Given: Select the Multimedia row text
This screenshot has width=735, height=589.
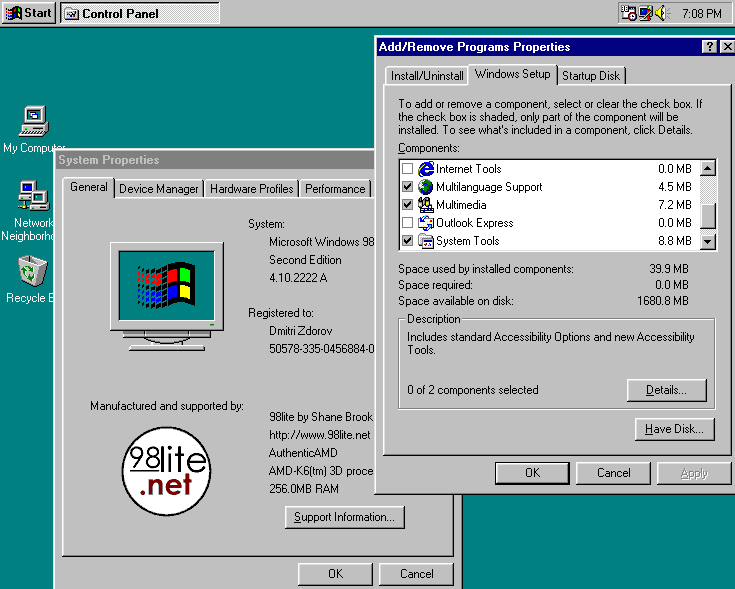Looking at the screenshot, I should pos(461,205).
